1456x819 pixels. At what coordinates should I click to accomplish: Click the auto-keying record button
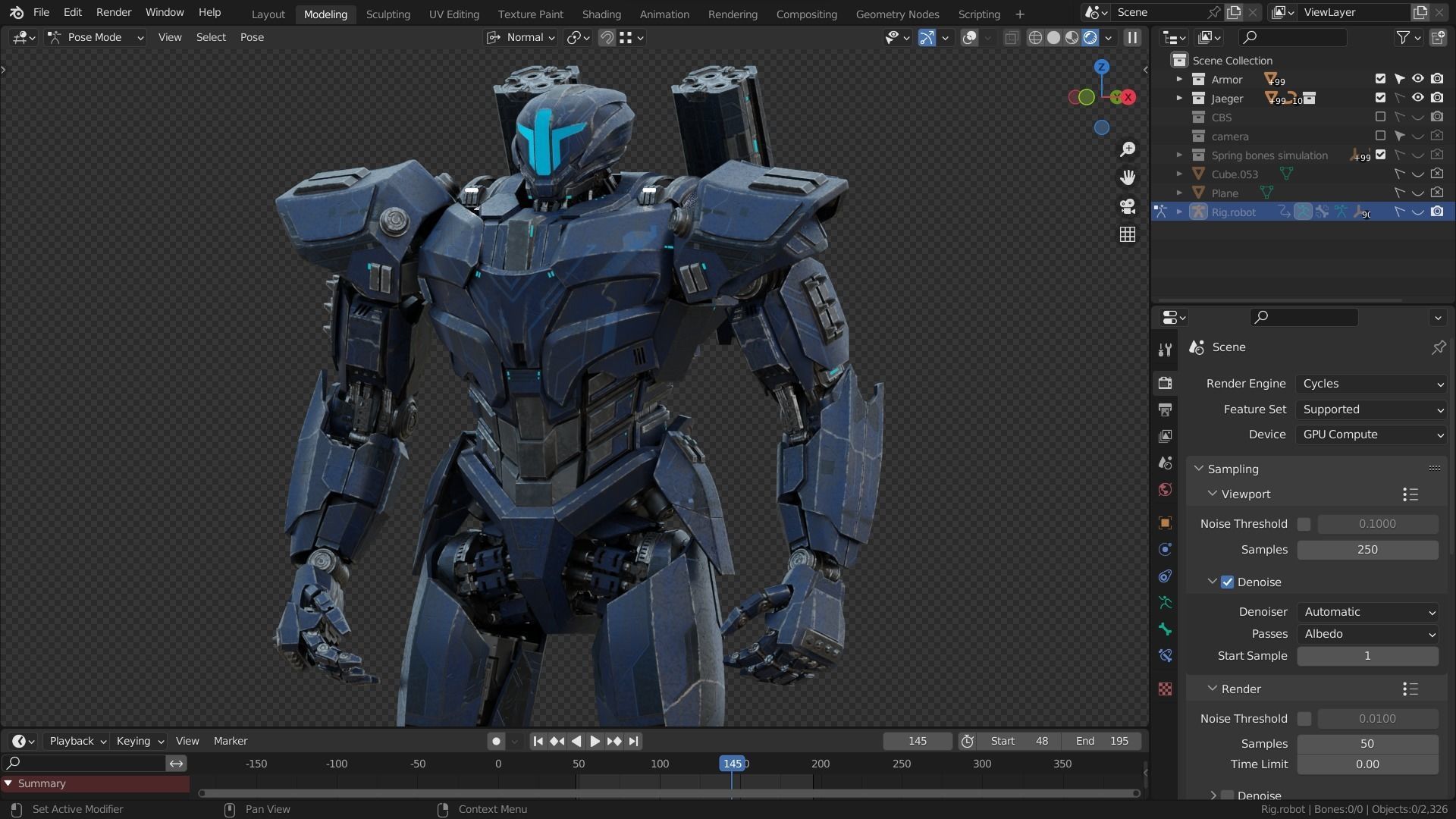coord(496,741)
